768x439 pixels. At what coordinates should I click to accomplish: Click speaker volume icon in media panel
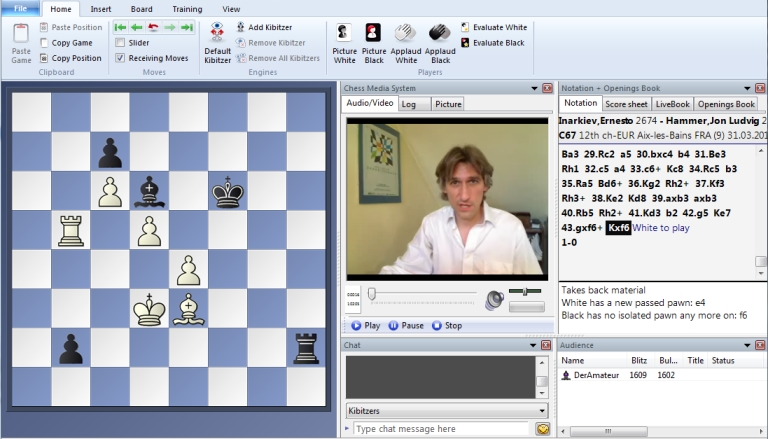[494, 300]
